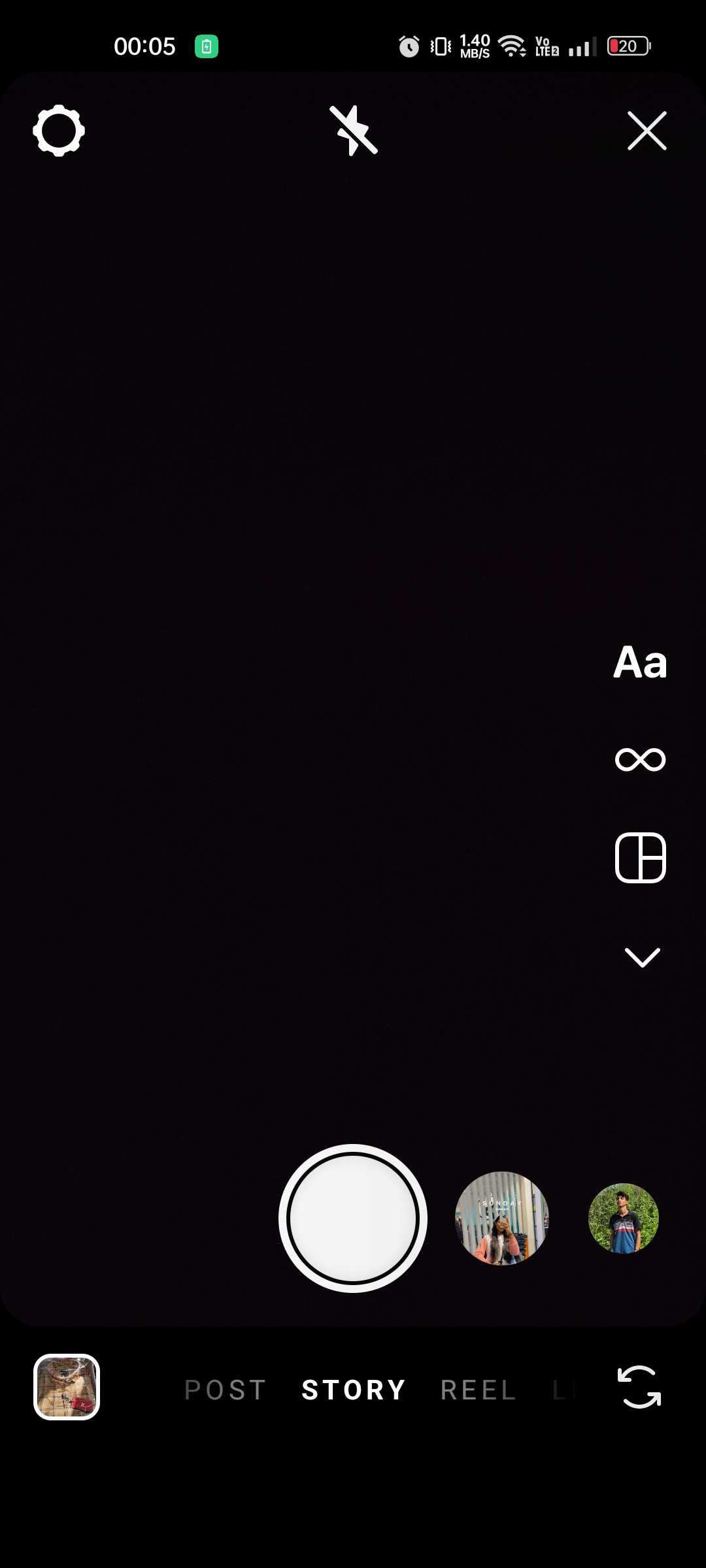Select the STORY mode tab
The height and width of the screenshot is (1568, 706).
click(354, 1390)
